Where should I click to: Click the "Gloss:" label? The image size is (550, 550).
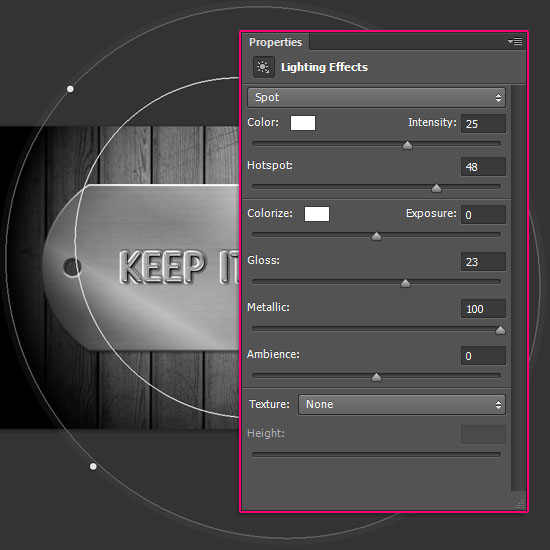263,260
